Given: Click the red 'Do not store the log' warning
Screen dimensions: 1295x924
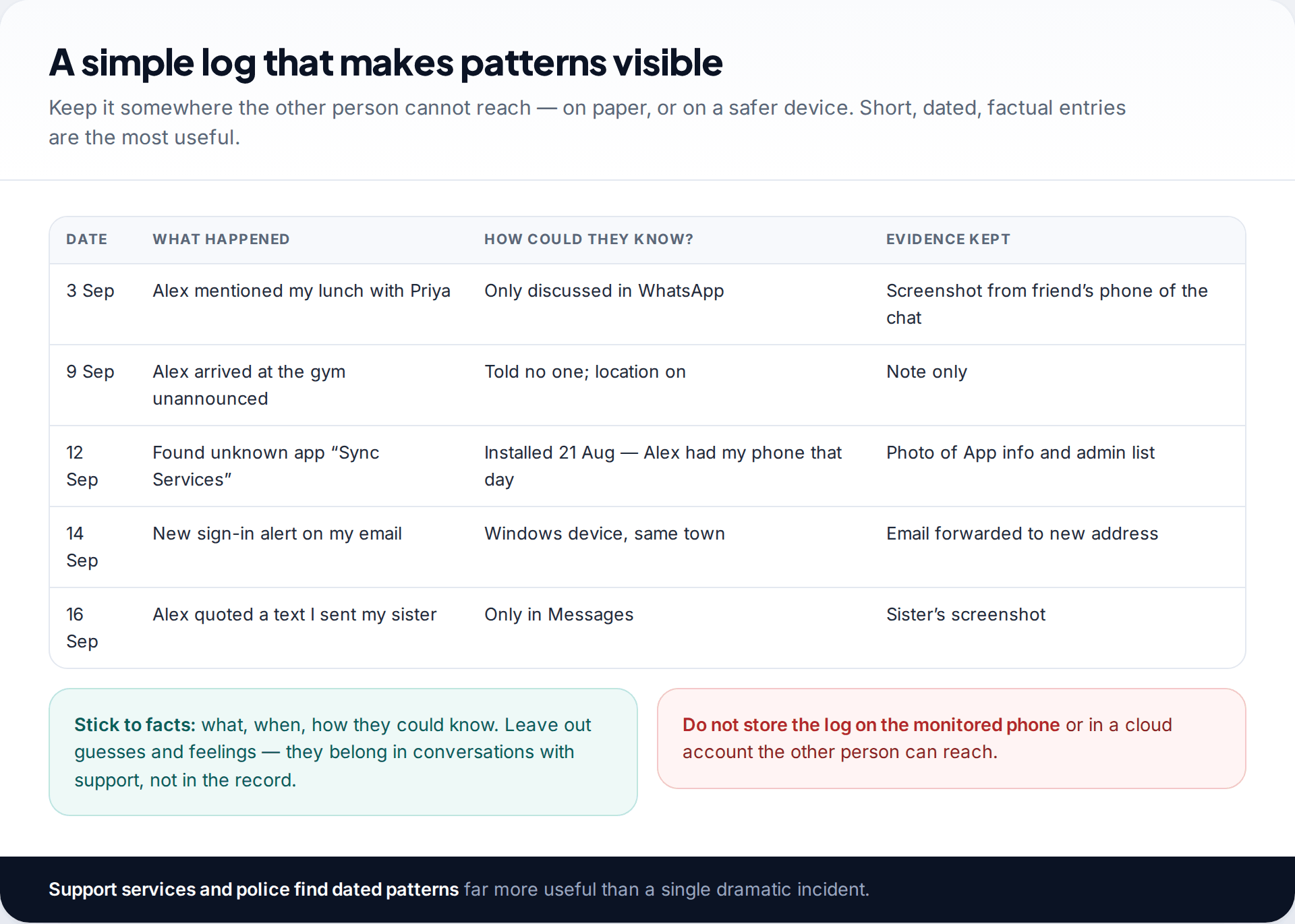Looking at the screenshot, I should pyautogui.click(x=951, y=739).
